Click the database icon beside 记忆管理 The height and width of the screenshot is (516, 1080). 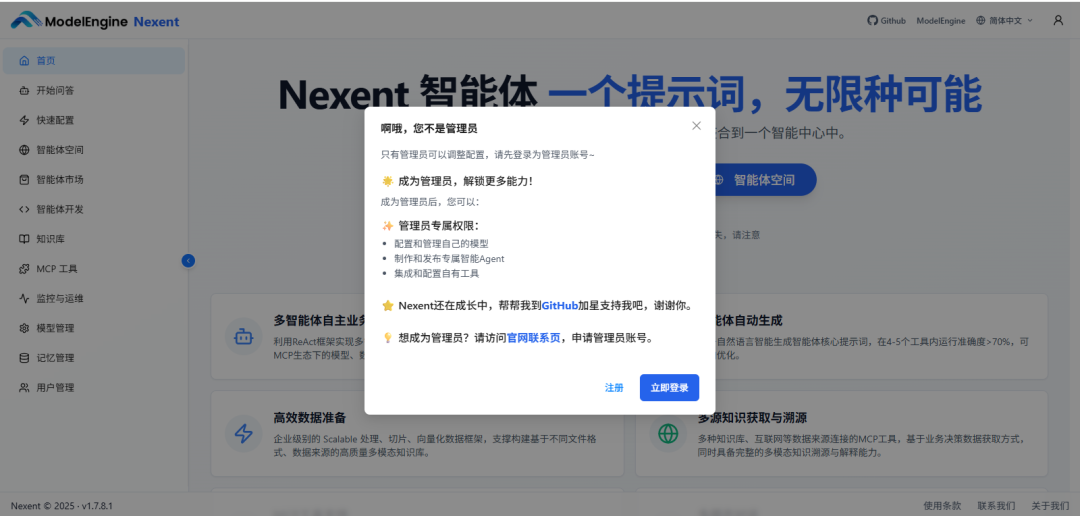click(24, 358)
